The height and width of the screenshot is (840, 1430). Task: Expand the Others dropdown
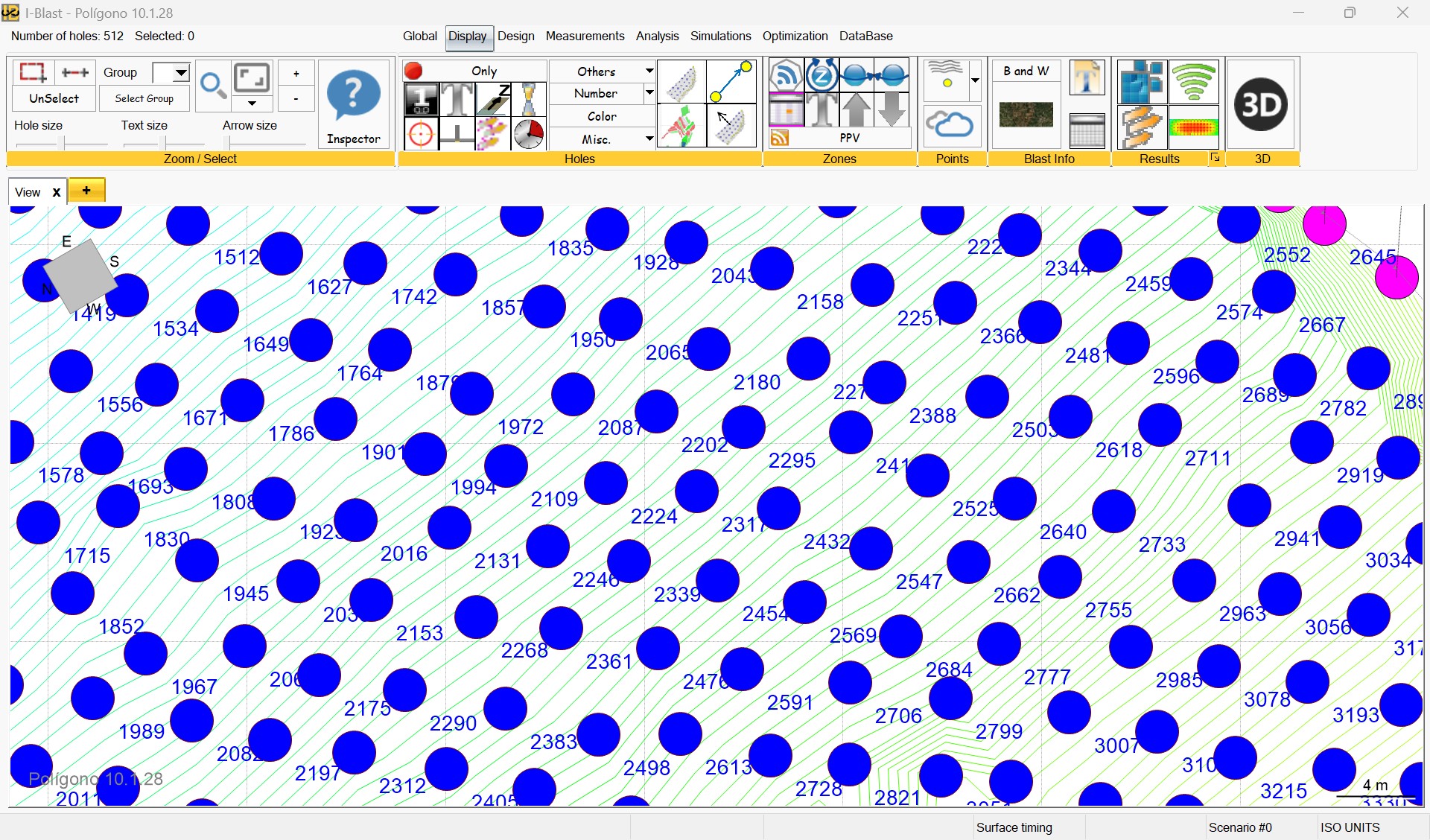pos(649,71)
